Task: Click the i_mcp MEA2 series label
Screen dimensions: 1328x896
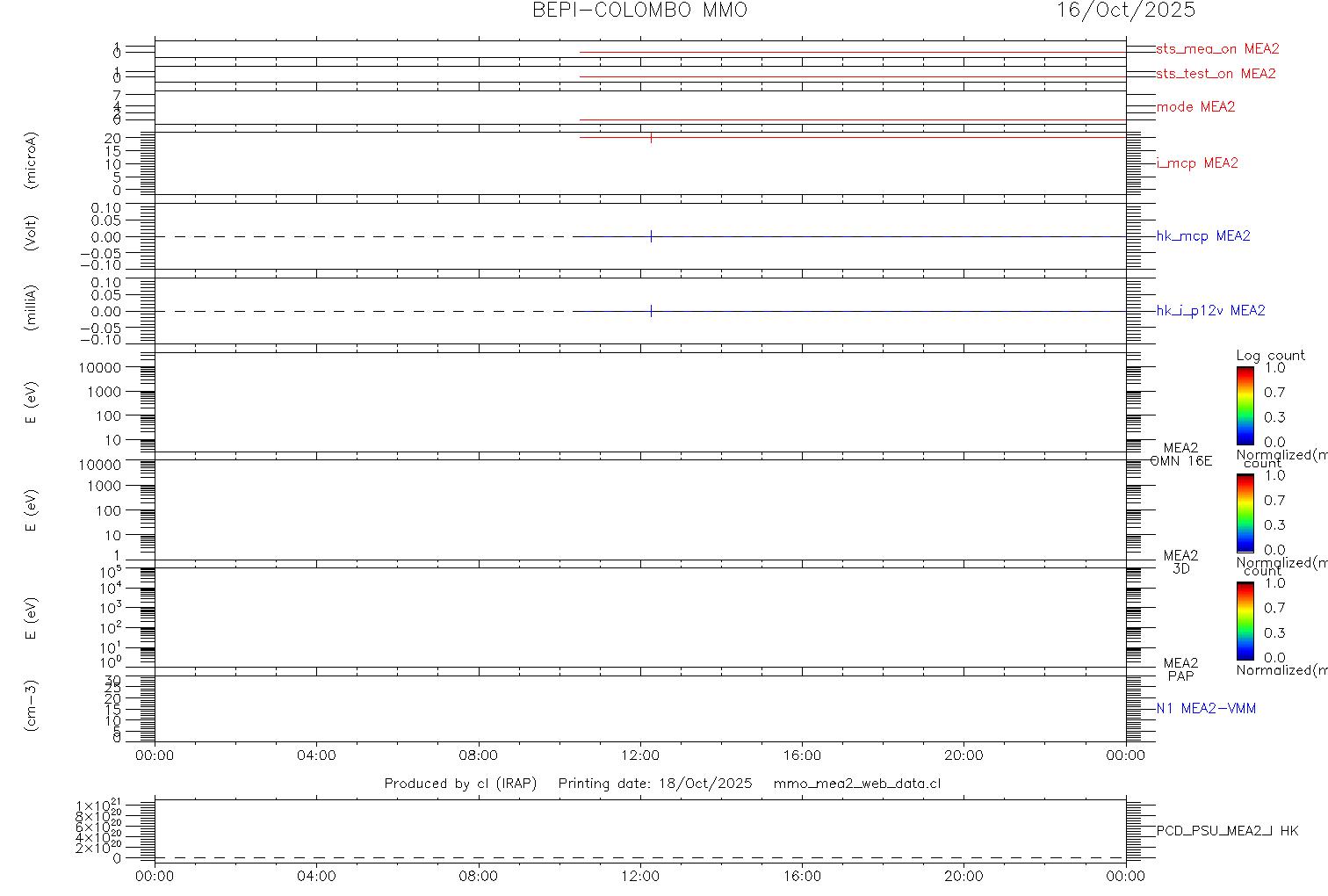Action: [x=1197, y=163]
